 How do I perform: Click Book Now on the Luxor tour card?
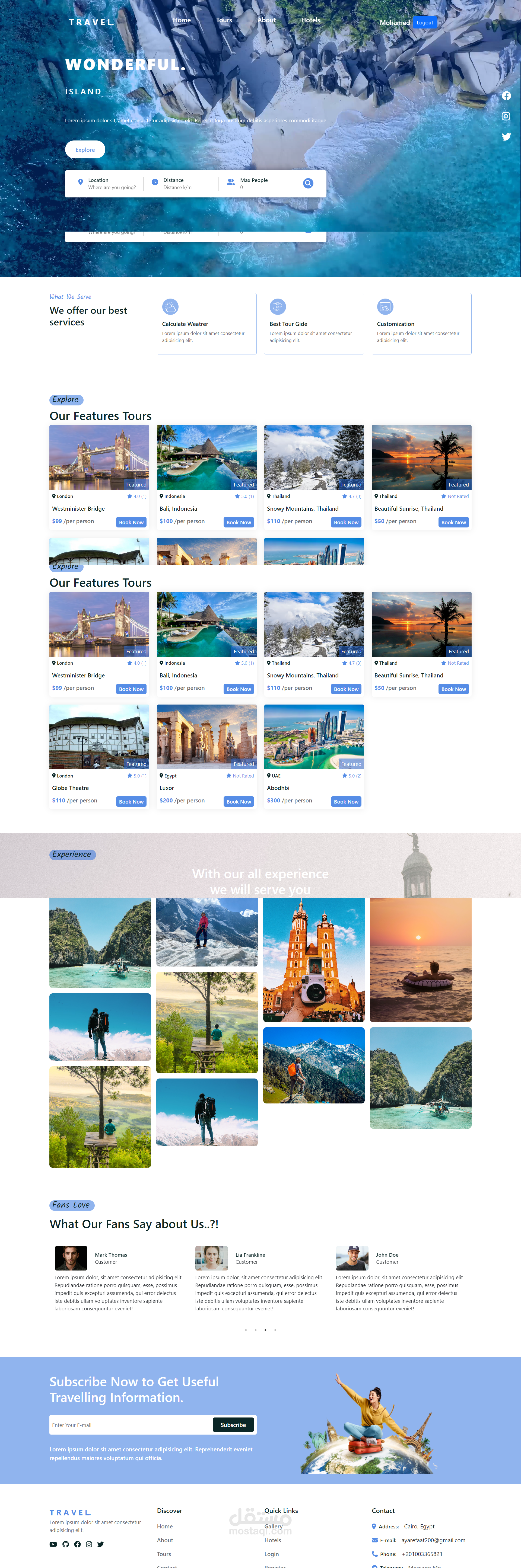tap(238, 802)
